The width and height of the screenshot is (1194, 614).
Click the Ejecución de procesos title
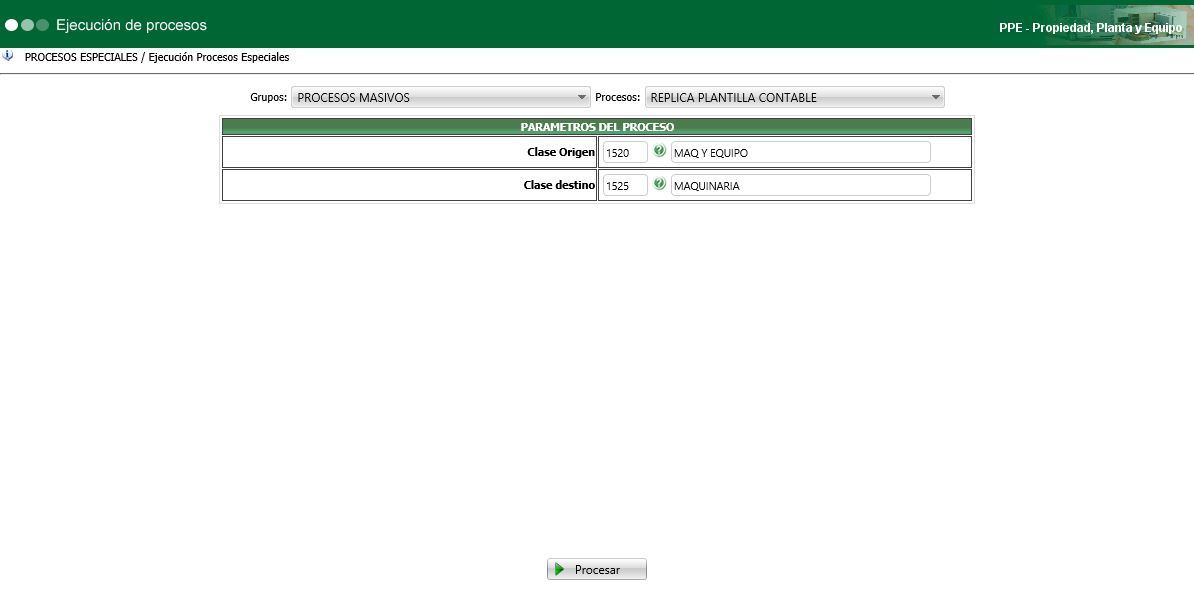pyautogui.click(x=131, y=25)
